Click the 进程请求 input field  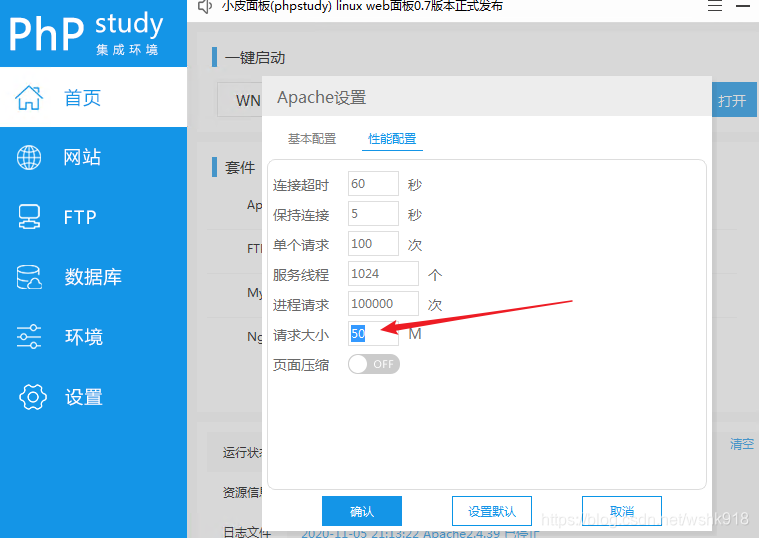coord(383,304)
